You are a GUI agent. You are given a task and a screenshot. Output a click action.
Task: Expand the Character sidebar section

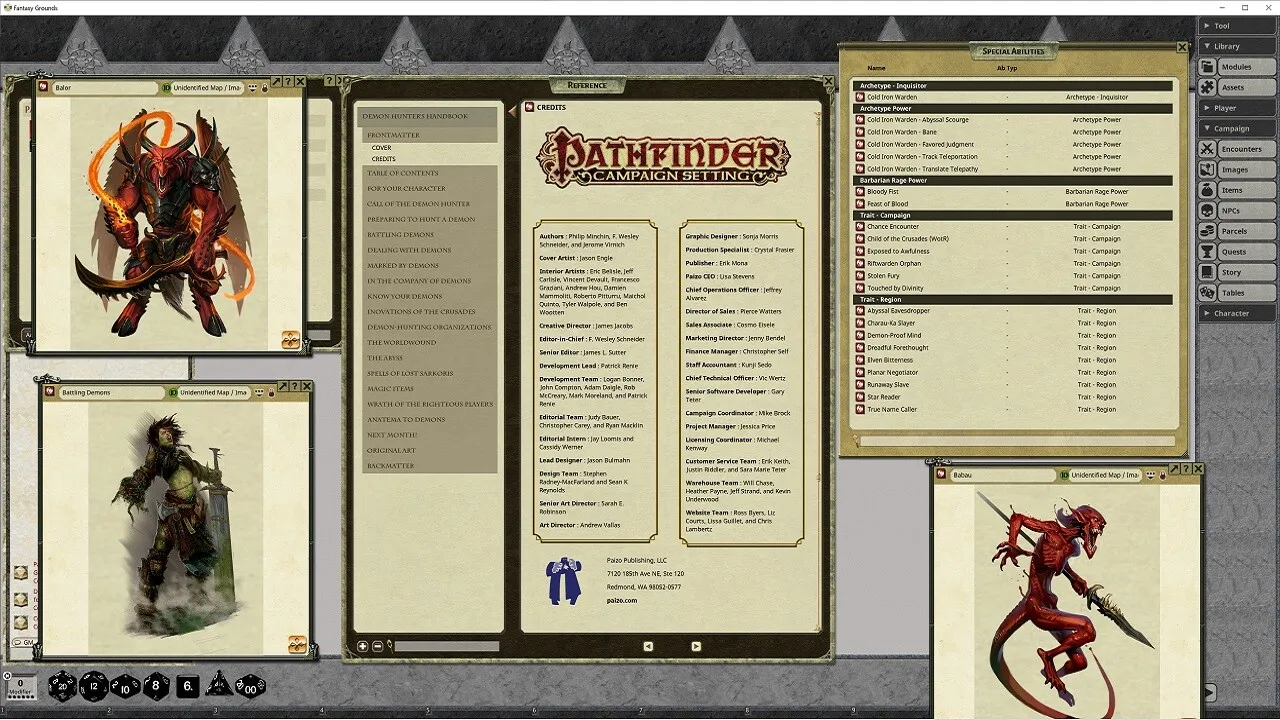pyautogui.click(x=1238, y=313)
